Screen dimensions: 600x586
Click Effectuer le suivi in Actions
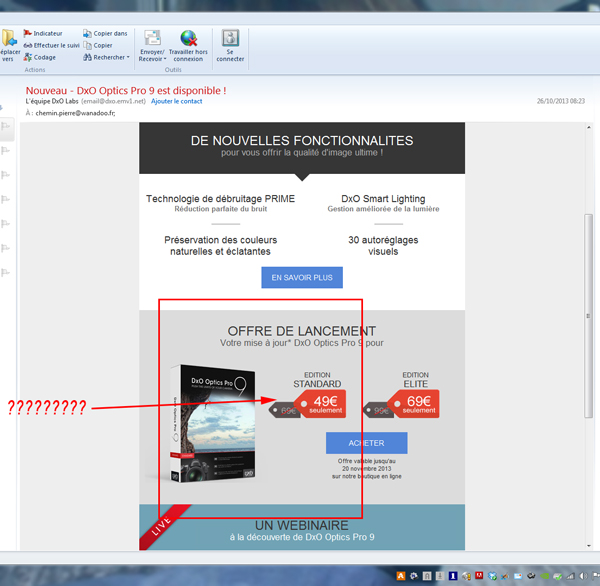[52, 45]
